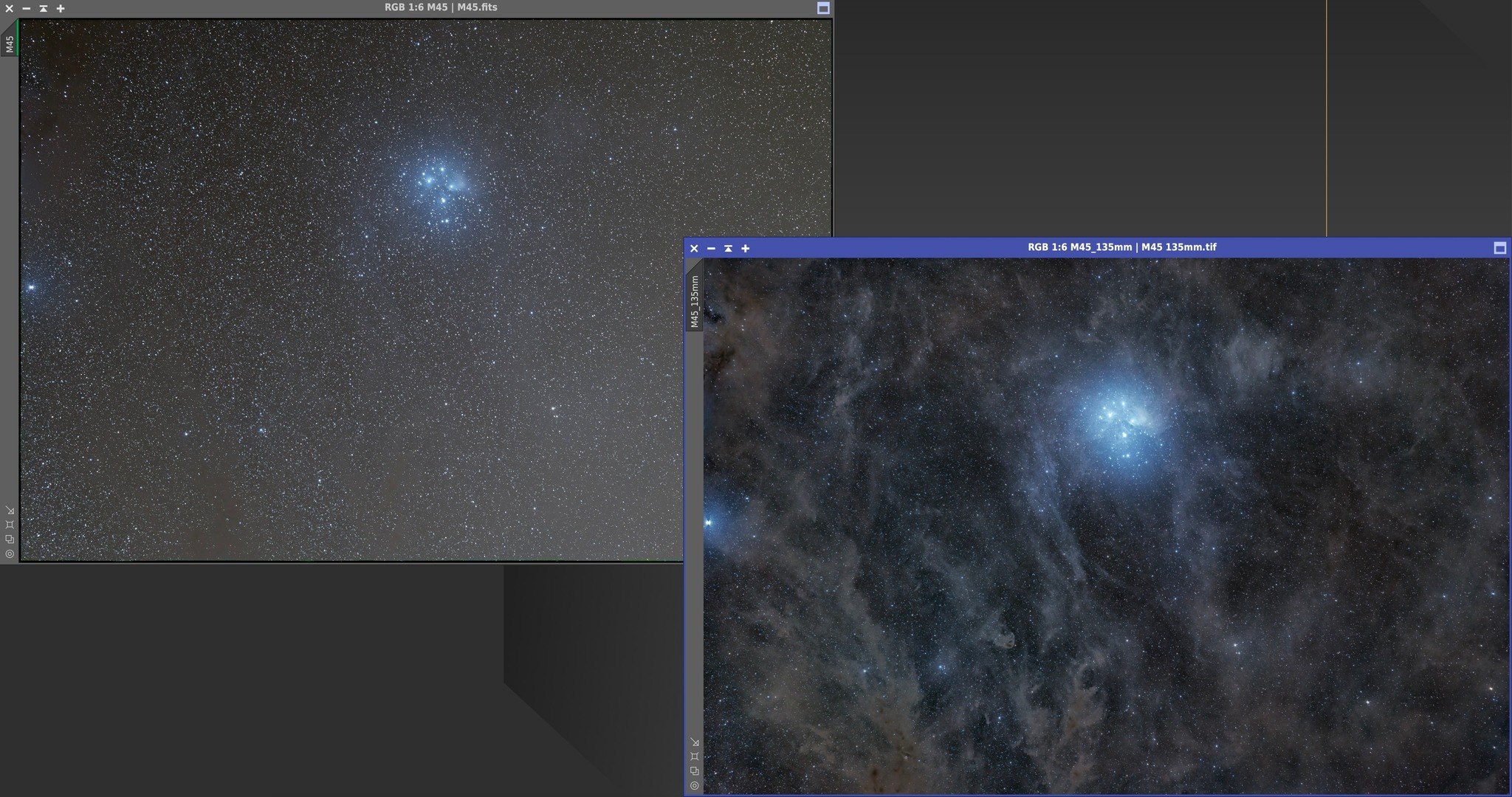Click the plus button on M45.fits title bar
The width and height of the screenshot is (1512, 797).
(61, 8)
